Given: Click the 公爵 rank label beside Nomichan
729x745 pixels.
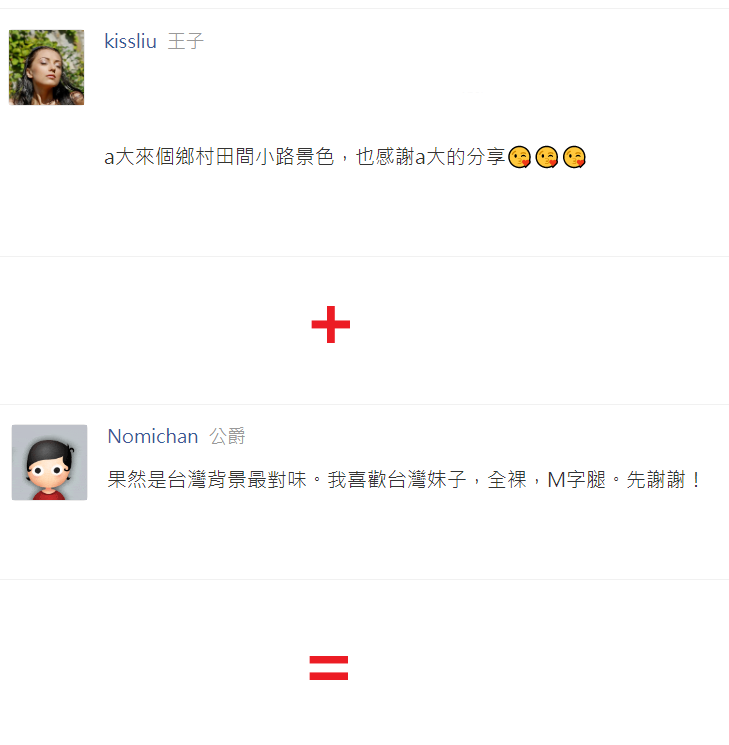Looking at the screenshot, I should (x=227, y=436).
